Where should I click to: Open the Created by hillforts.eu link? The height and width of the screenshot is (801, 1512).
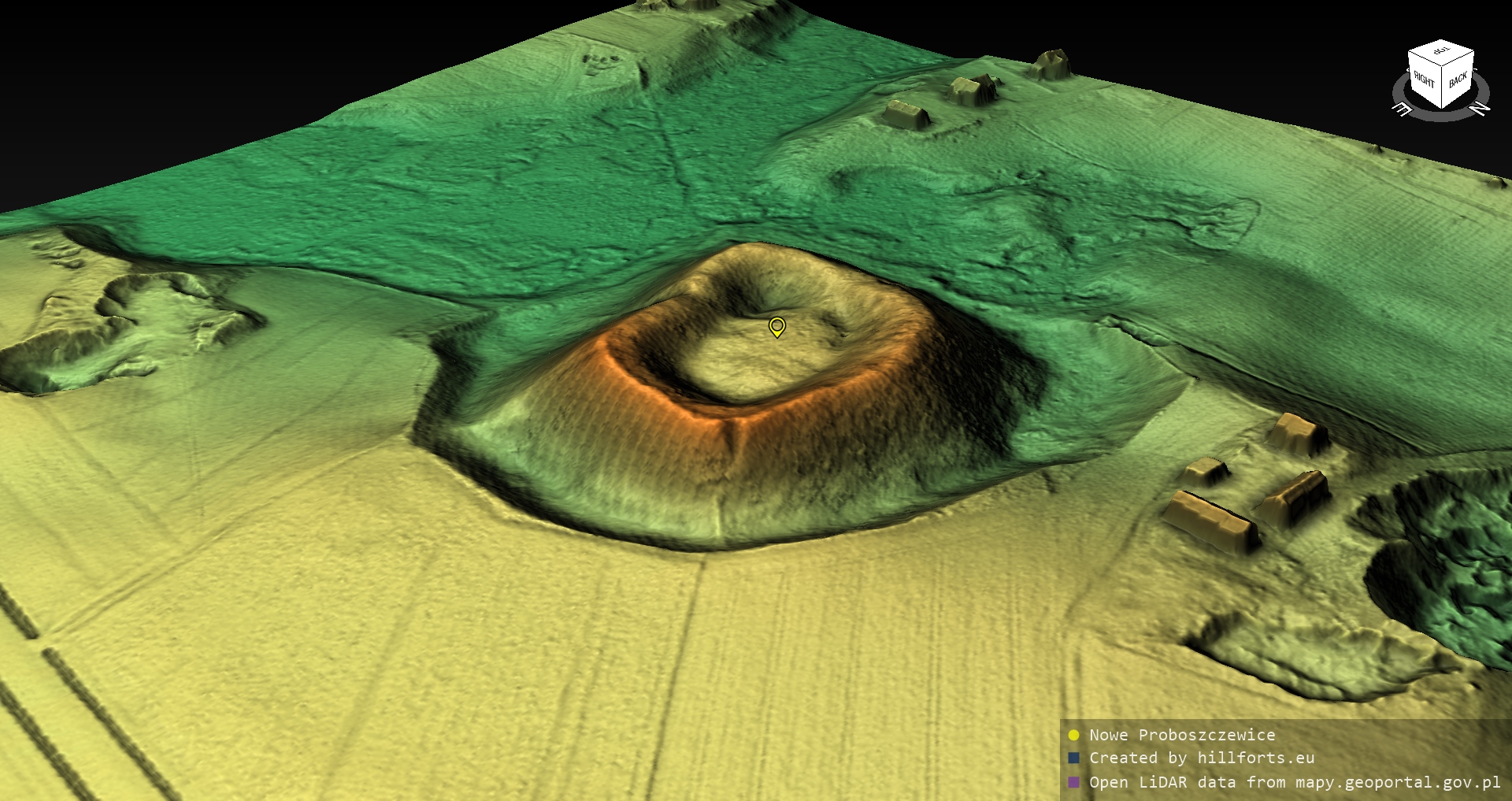[x=1201, y=758]
